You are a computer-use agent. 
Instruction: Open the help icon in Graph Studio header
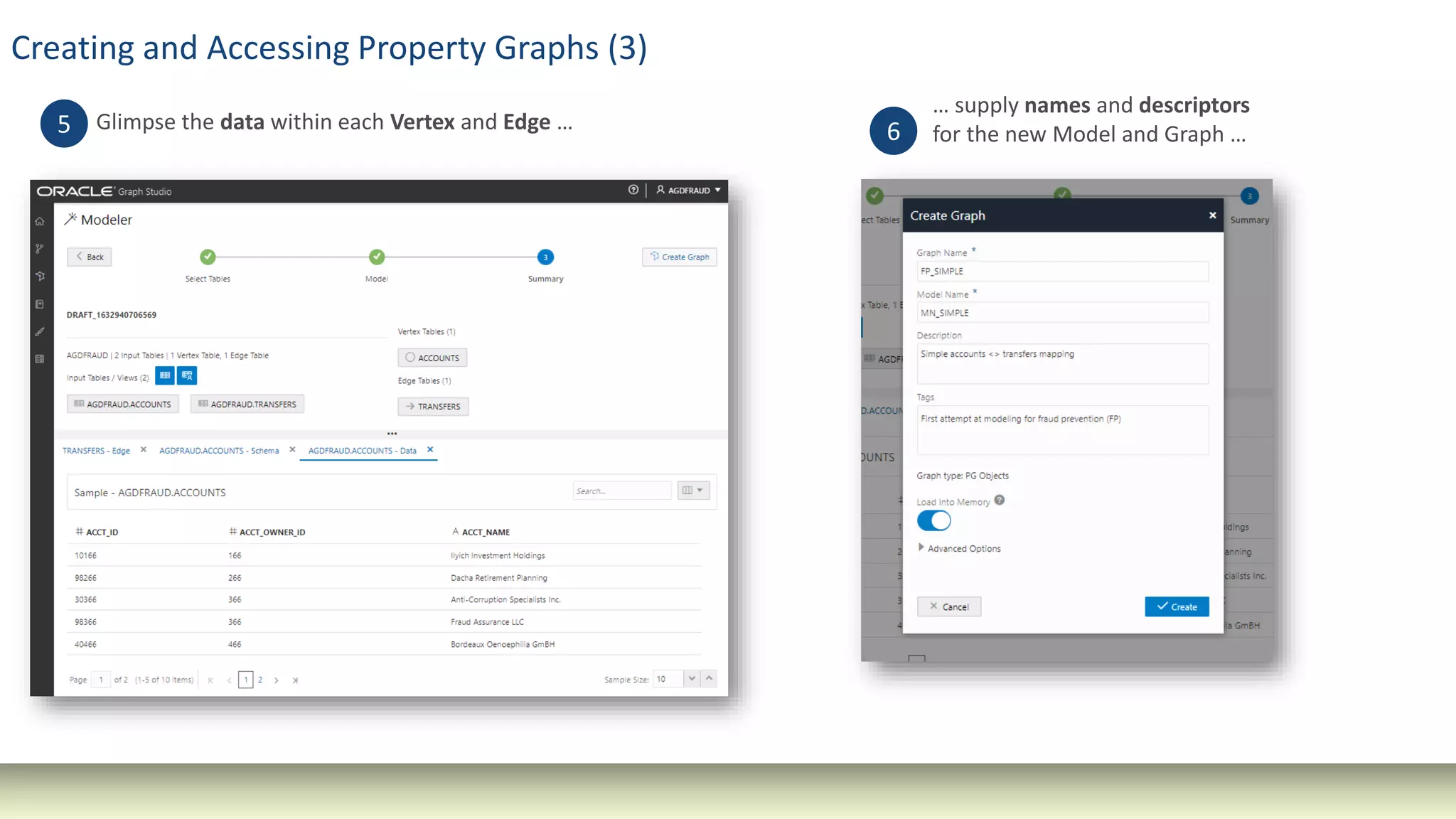point(633,190)
